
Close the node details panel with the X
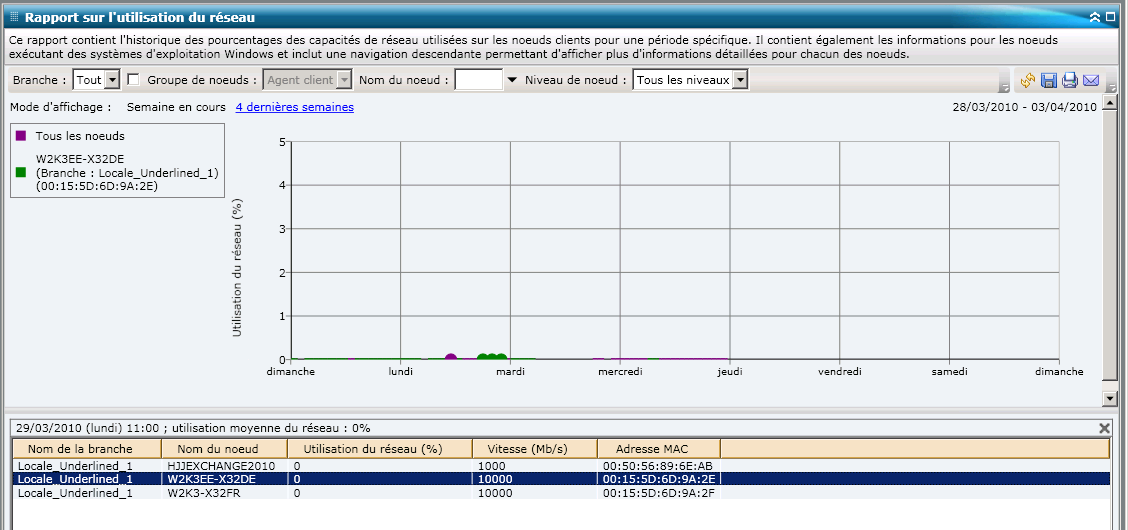1105,428
